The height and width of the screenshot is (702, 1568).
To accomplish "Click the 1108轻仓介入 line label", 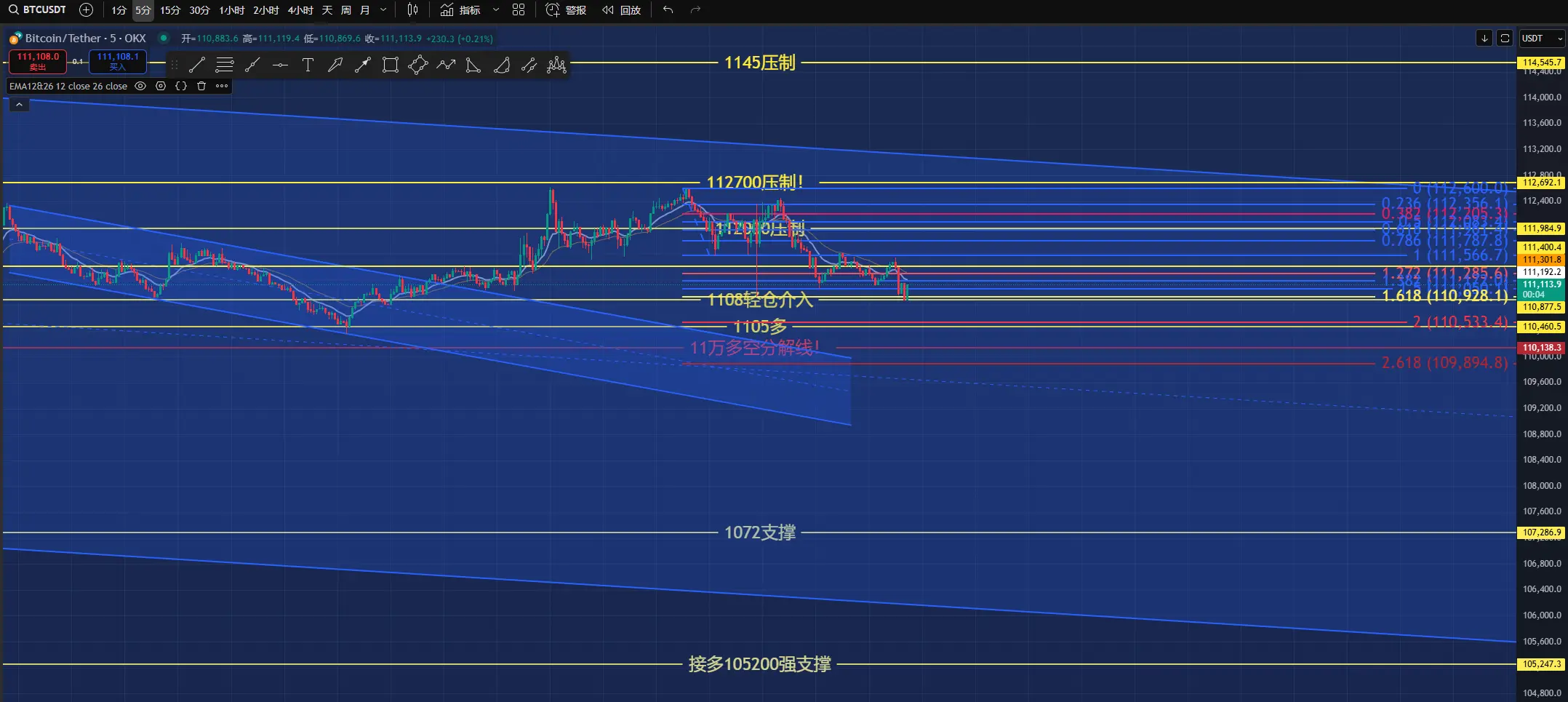I will pos(759,300).
